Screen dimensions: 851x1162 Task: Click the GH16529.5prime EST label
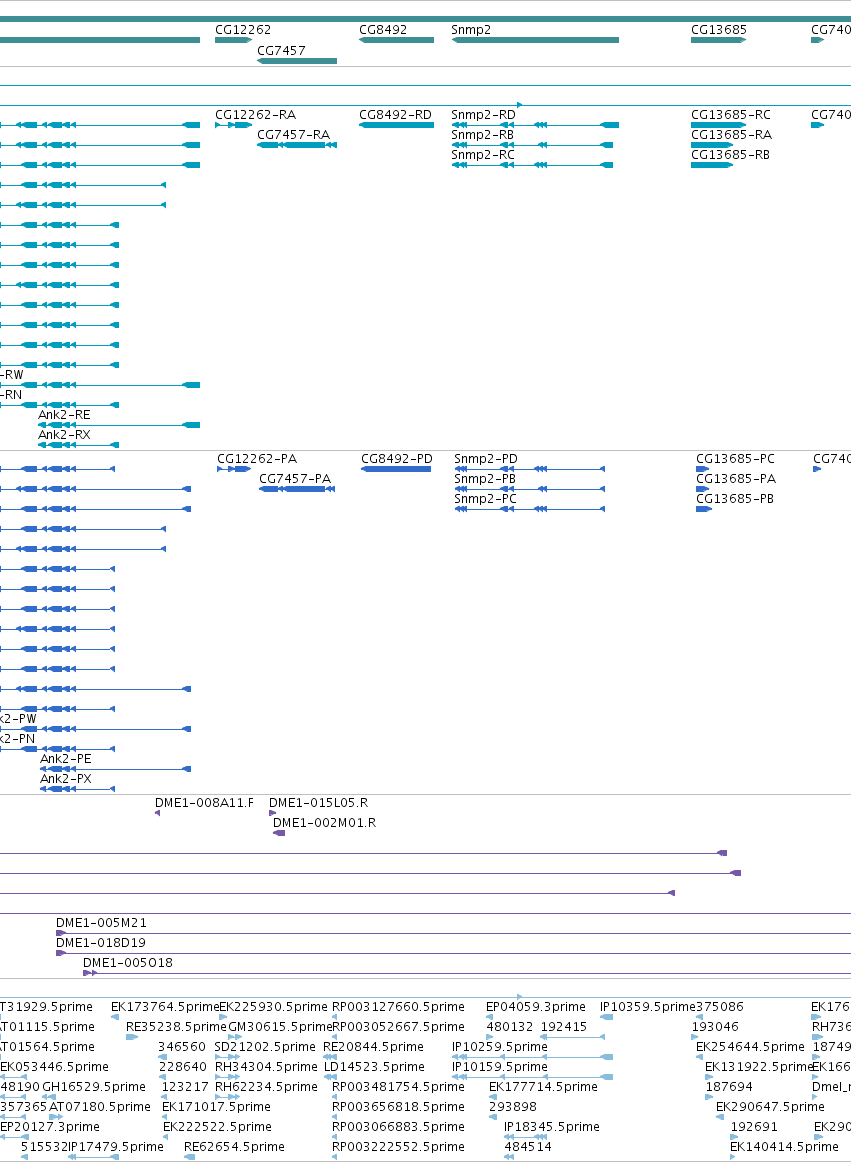[x=93, y=1087]
